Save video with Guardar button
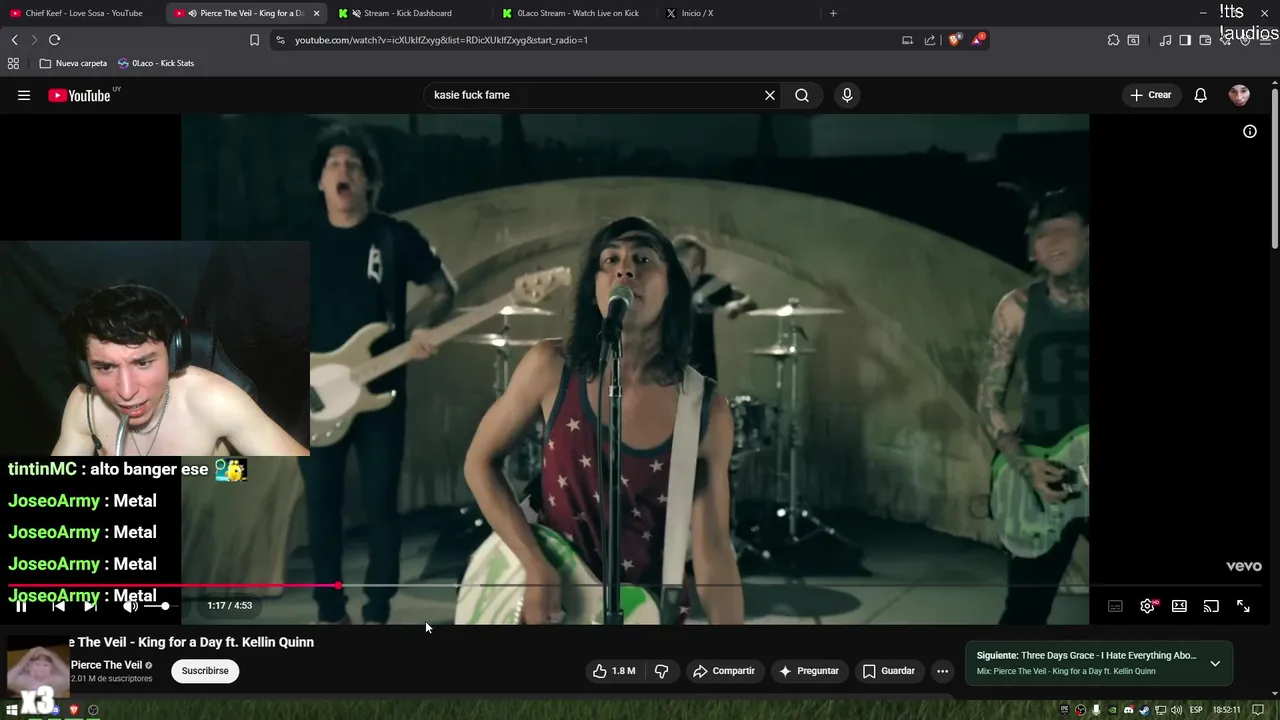 pos(889,671)
